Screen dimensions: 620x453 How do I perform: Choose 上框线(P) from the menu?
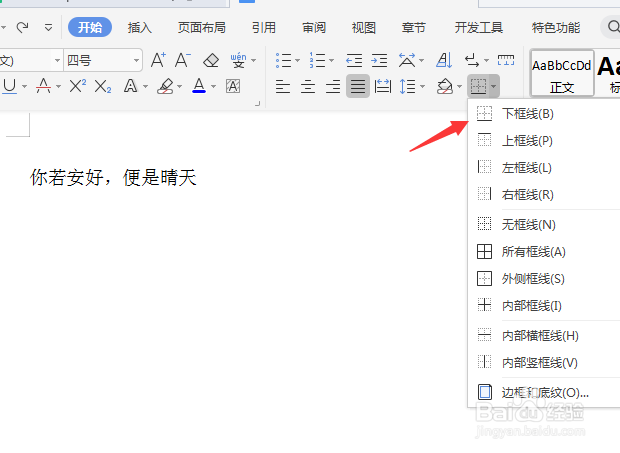pyautogui.click(x=544, y=141)
